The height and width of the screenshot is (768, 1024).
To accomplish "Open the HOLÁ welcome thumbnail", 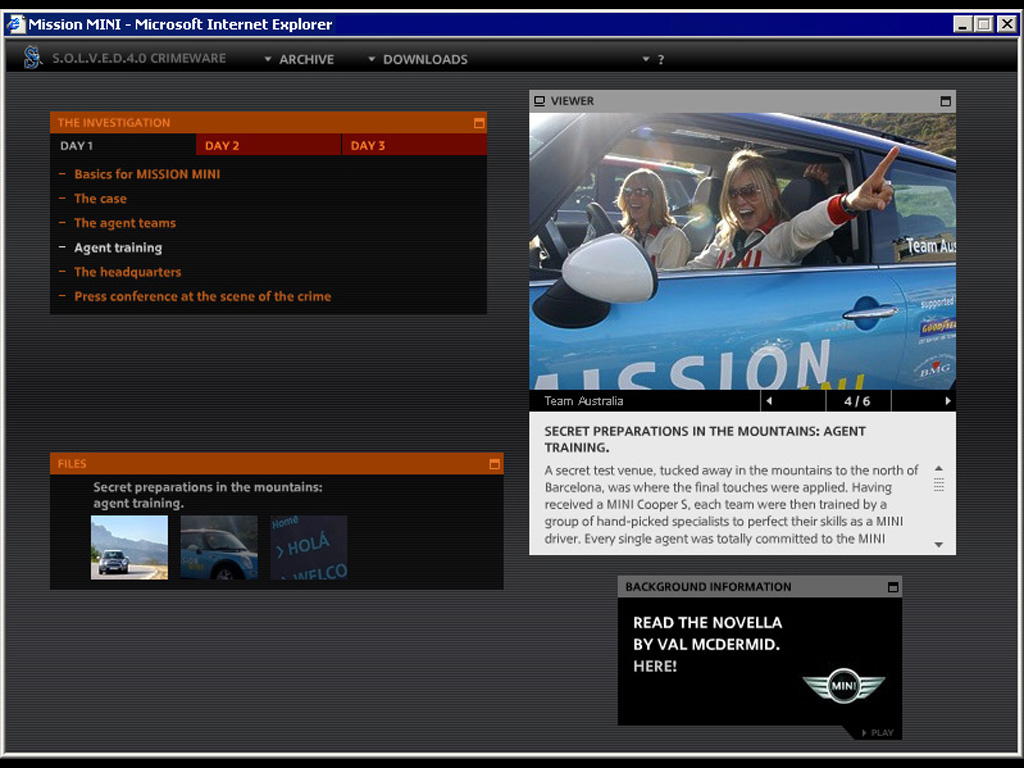I will pyautogui.click(x=309, y=547).
